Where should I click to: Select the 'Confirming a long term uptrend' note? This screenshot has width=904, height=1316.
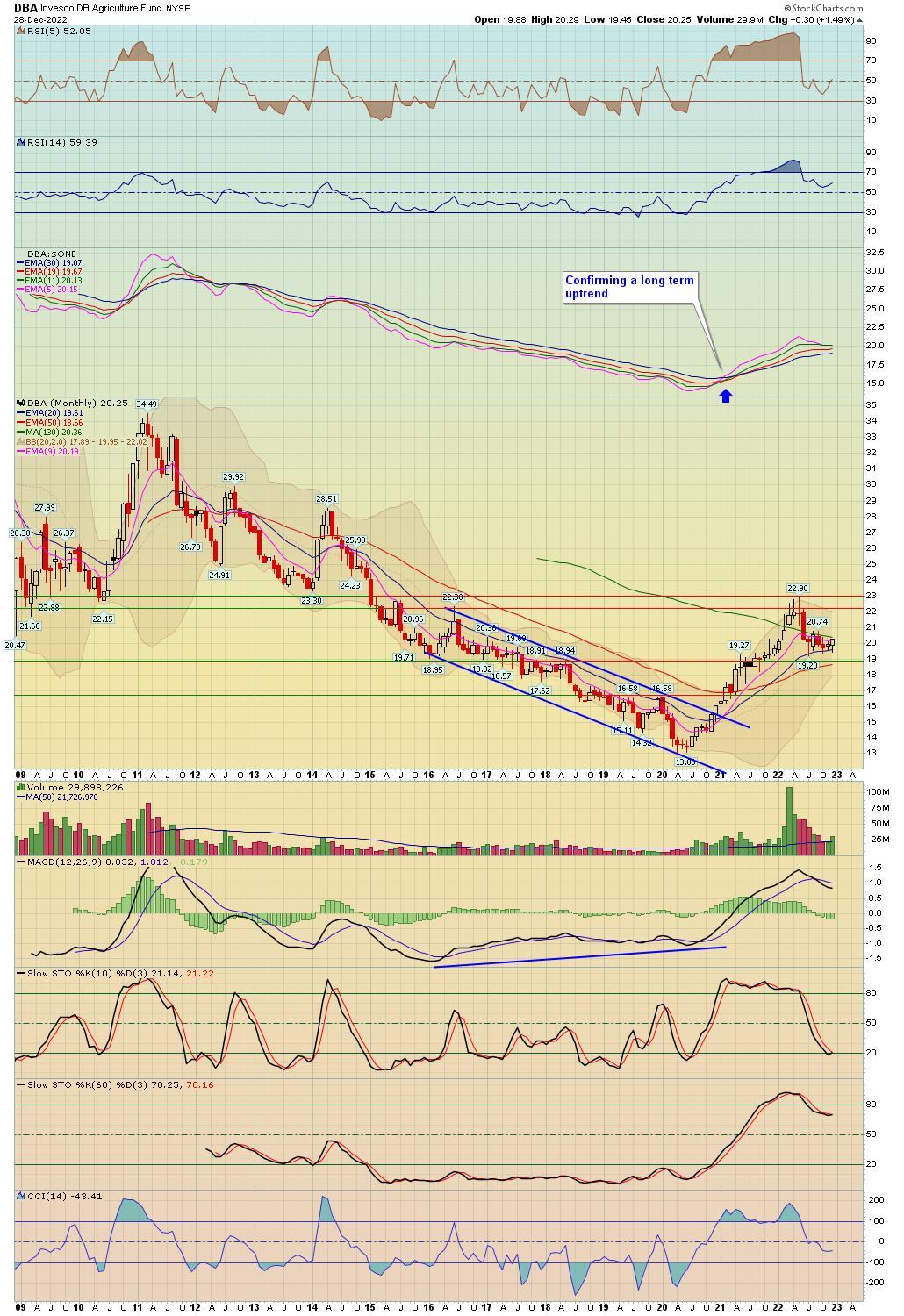tap(629, 287)
